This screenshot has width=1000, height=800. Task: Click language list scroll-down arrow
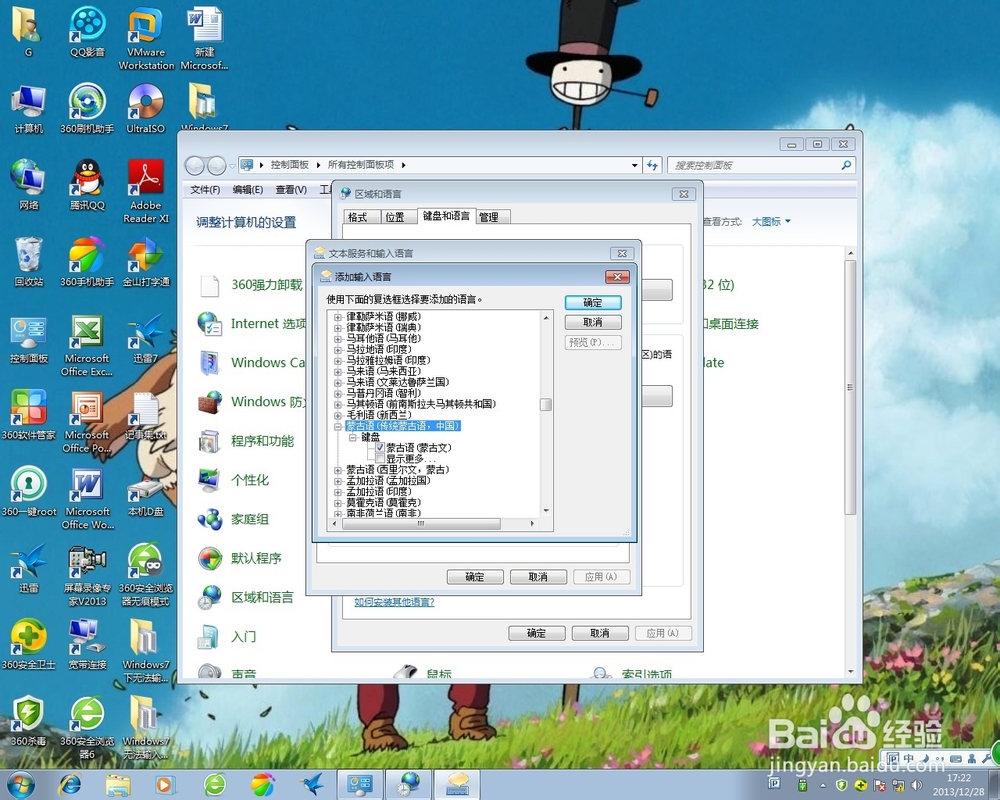pos(546,511)
